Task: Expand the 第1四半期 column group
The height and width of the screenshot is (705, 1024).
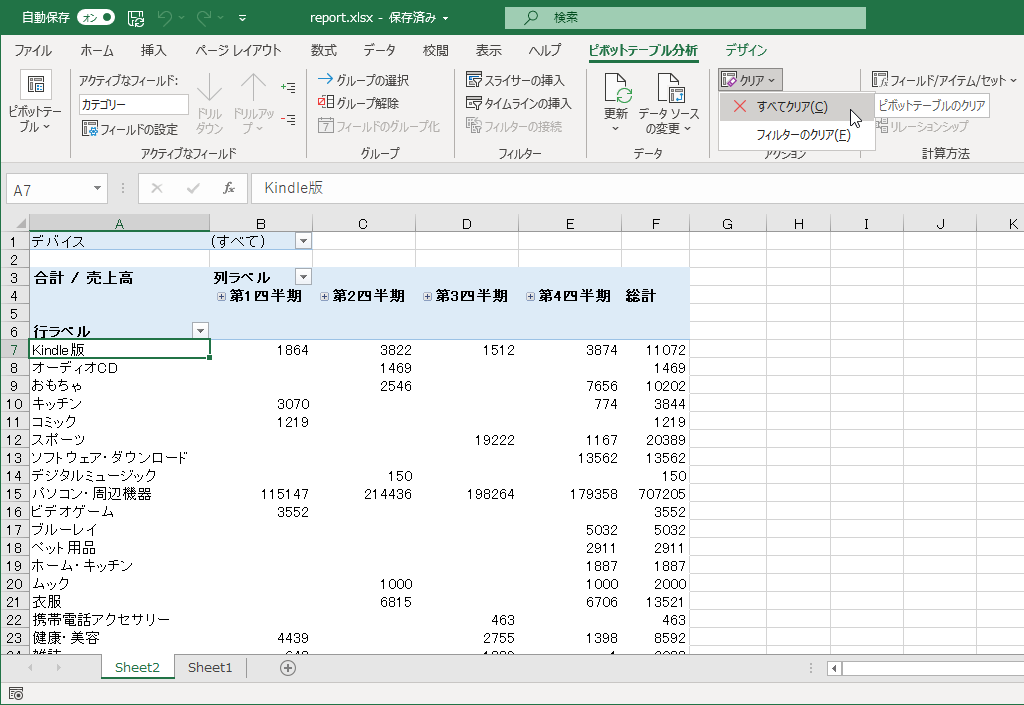Action: [221, 296]
